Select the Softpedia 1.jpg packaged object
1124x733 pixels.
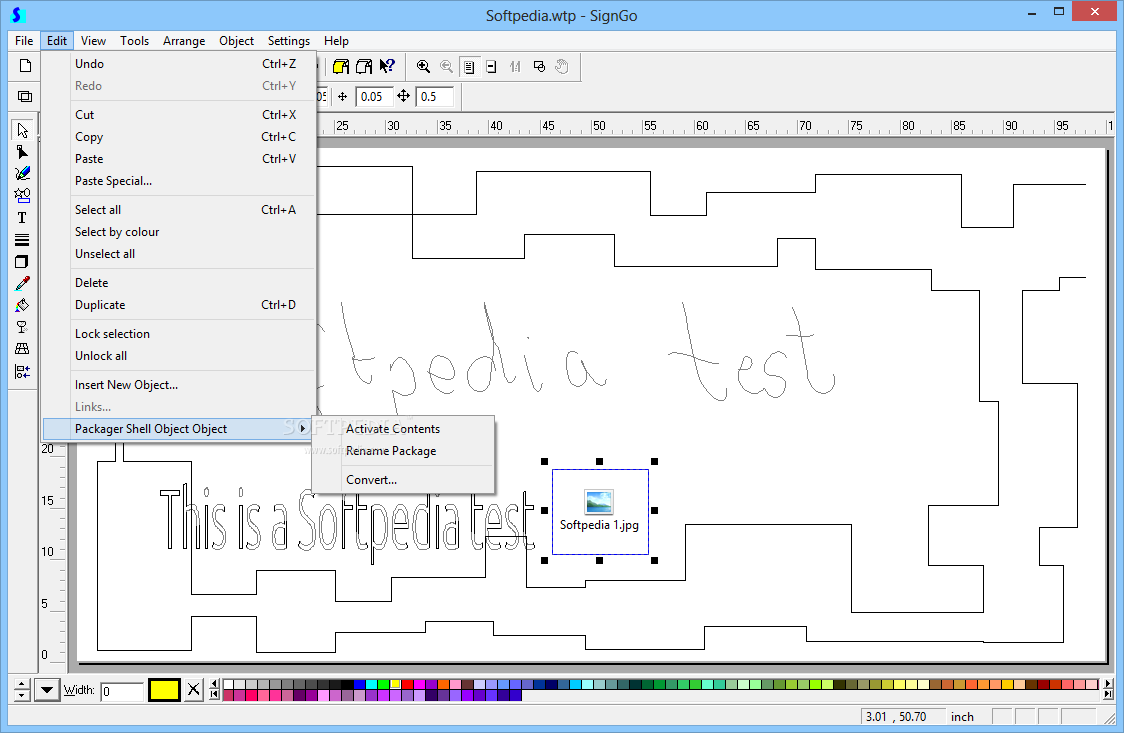click(x=600, y=512)
